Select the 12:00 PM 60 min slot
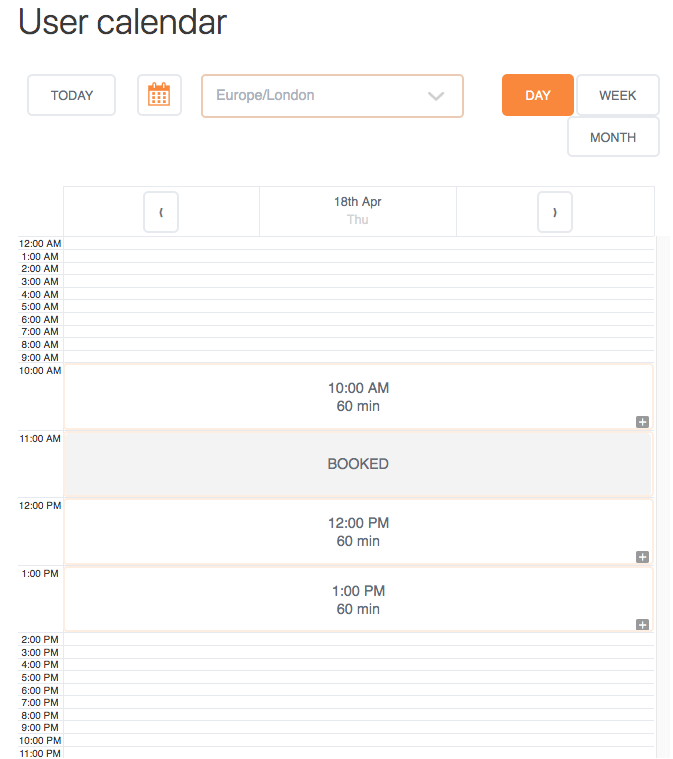 [358, 532]
